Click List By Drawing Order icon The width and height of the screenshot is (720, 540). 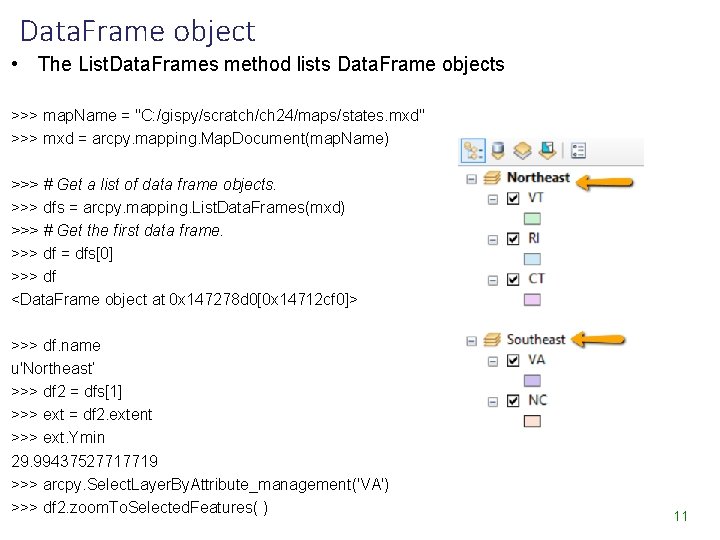pos(473,151)
